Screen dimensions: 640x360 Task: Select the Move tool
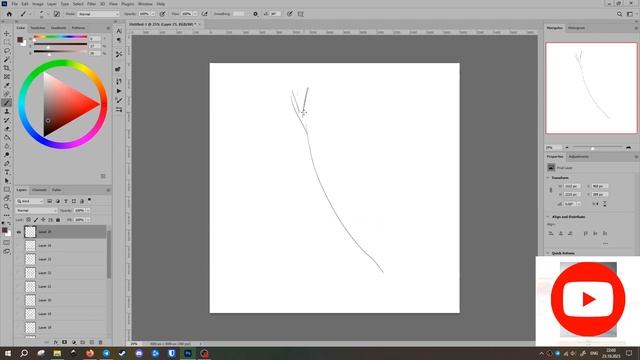tap(7, 33)
